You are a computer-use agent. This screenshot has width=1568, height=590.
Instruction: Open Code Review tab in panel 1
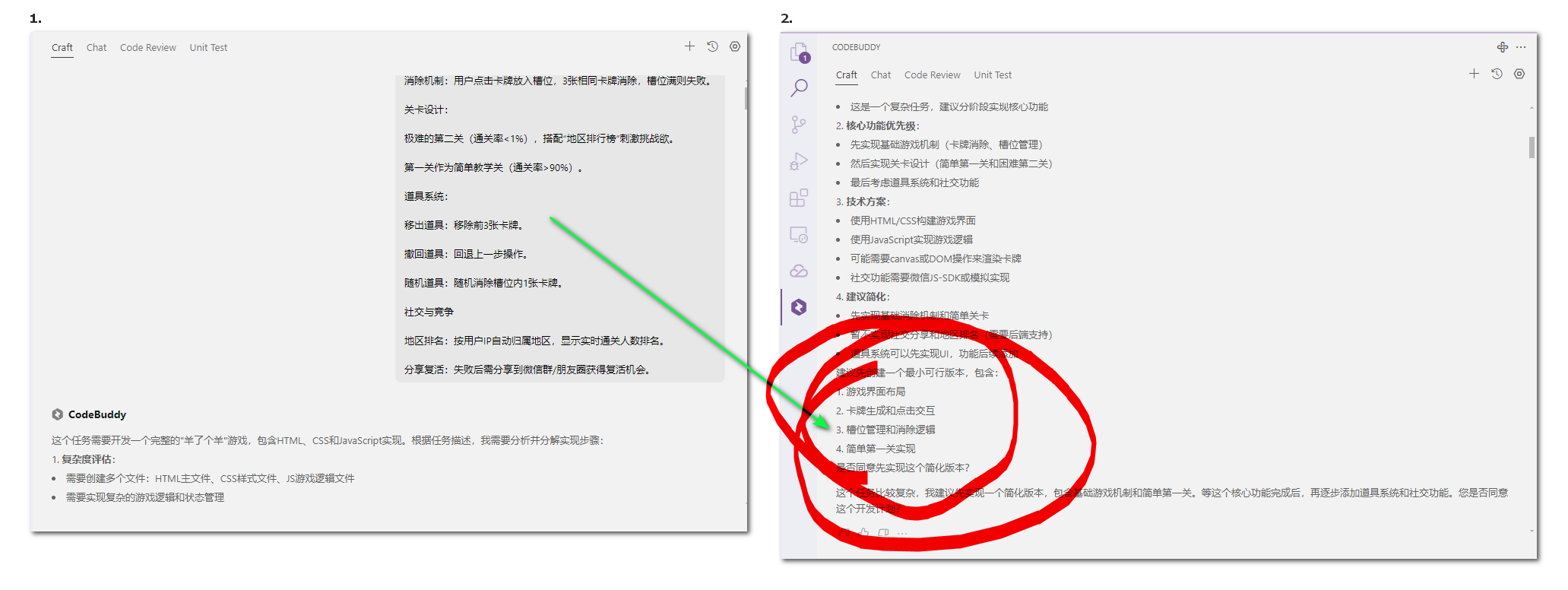pos(148,47)
